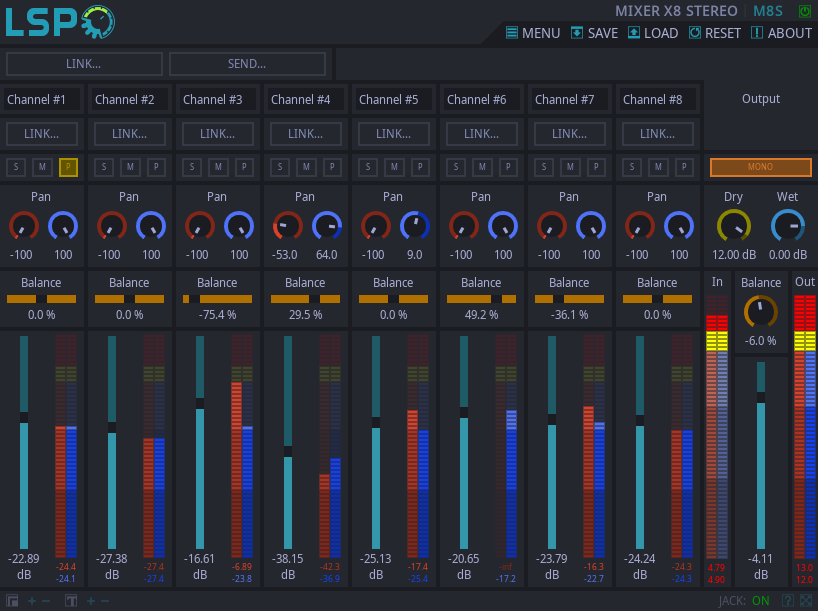The width and height of the screenshot is (818, 611).
Task: Click the LINK... button under Channel #6
Action: pos(482,134)
